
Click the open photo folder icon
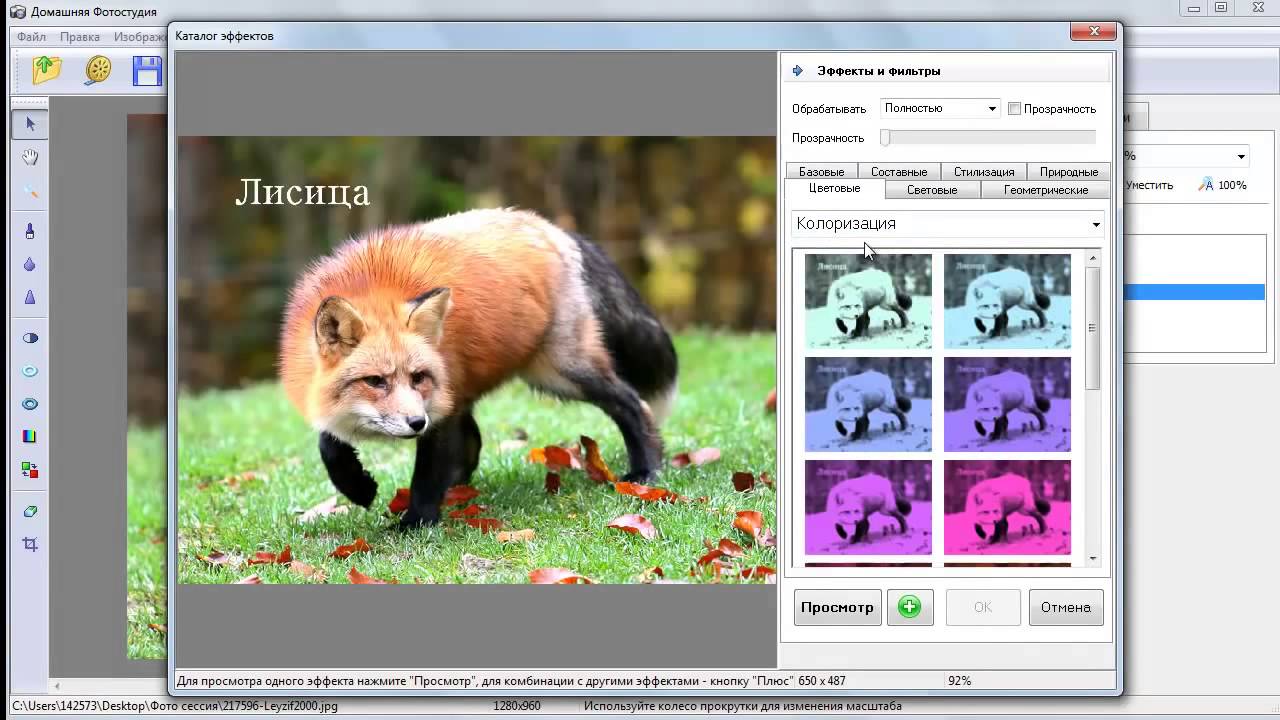(x=46, y=70)
